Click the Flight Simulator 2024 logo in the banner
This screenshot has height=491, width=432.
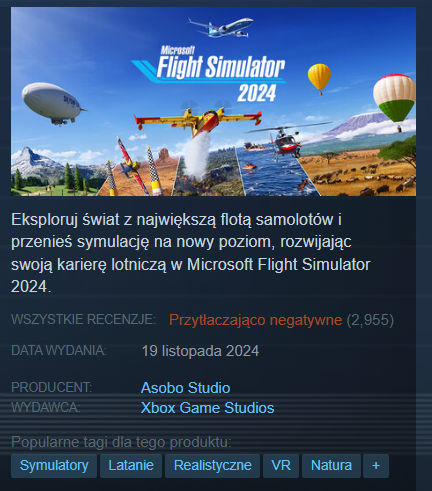click(209, 74)
